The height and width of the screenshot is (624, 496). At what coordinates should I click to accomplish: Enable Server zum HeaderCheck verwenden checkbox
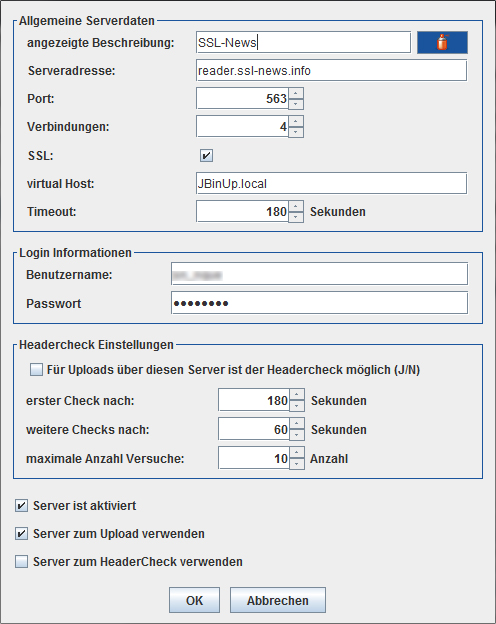pos(21,562)
